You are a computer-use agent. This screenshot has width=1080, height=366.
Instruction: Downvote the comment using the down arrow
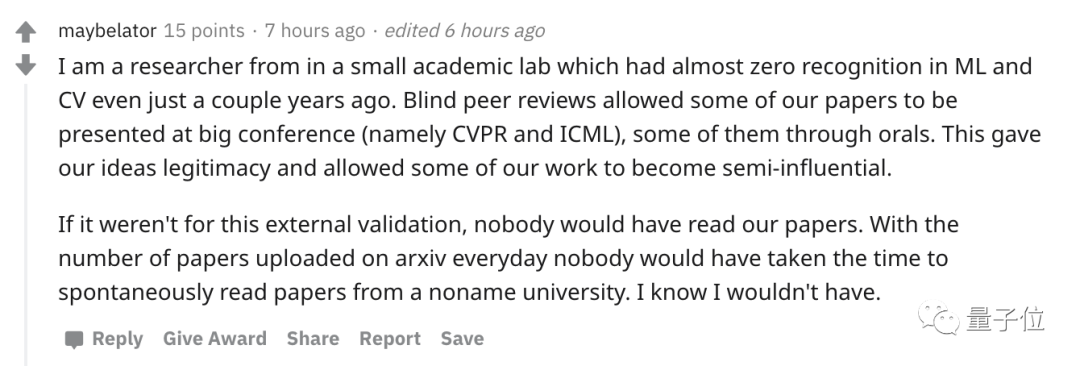point(25,65)
